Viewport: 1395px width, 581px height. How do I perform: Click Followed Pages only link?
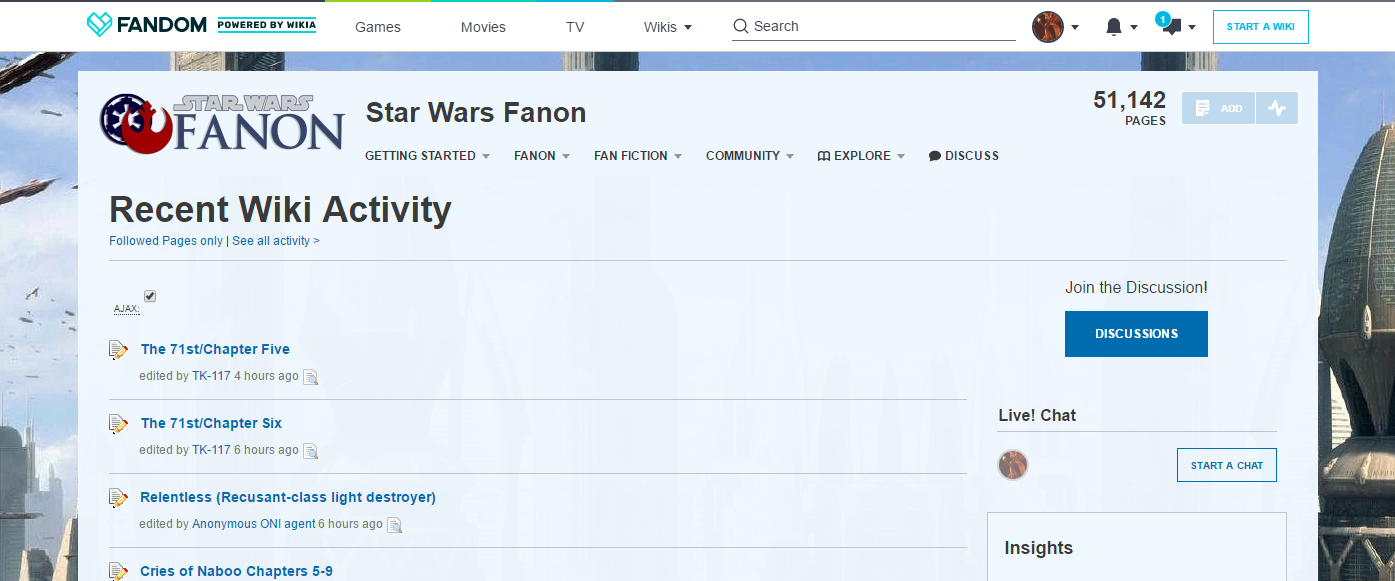166,241
